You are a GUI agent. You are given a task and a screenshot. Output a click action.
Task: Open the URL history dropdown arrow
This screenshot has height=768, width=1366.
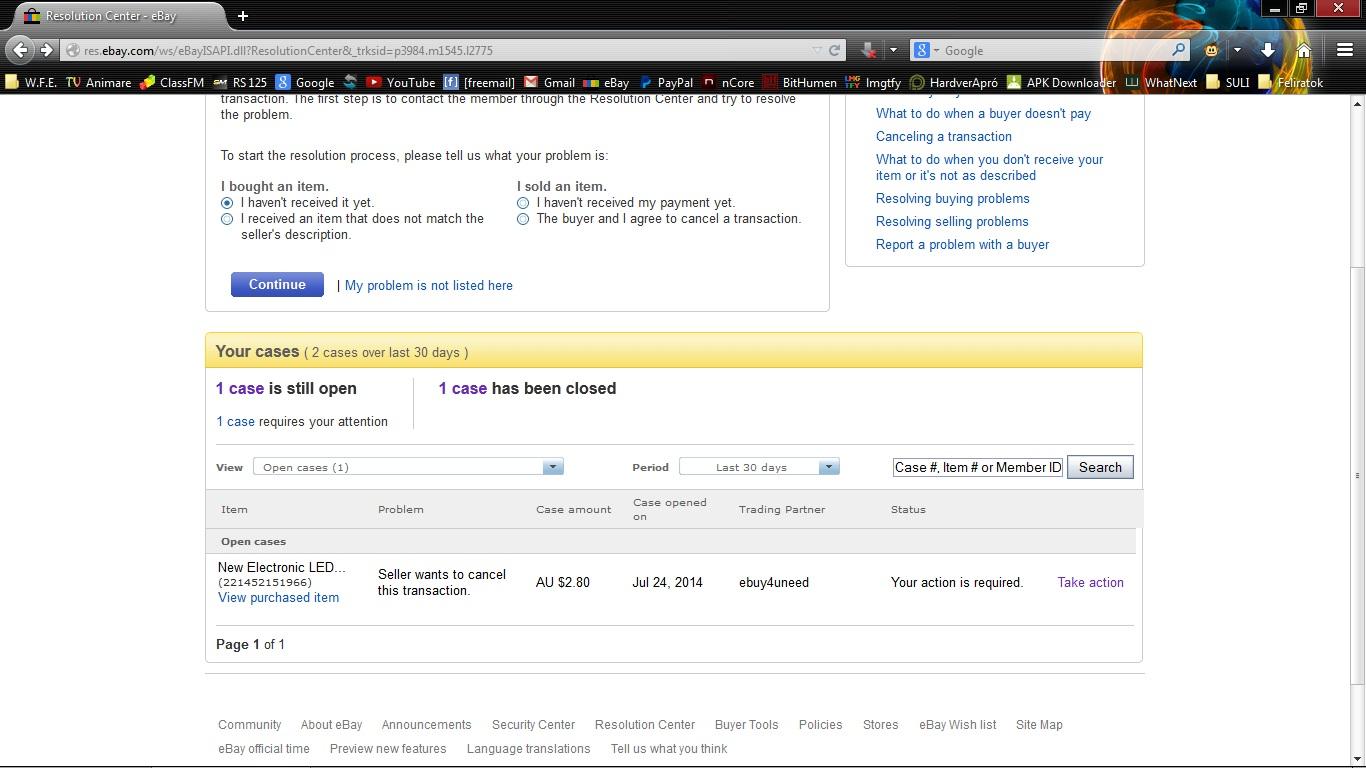point(817,50)
